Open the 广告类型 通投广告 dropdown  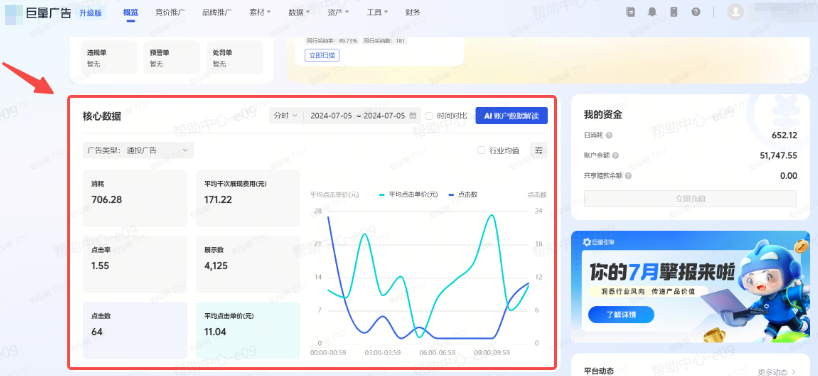coord(138,150)
